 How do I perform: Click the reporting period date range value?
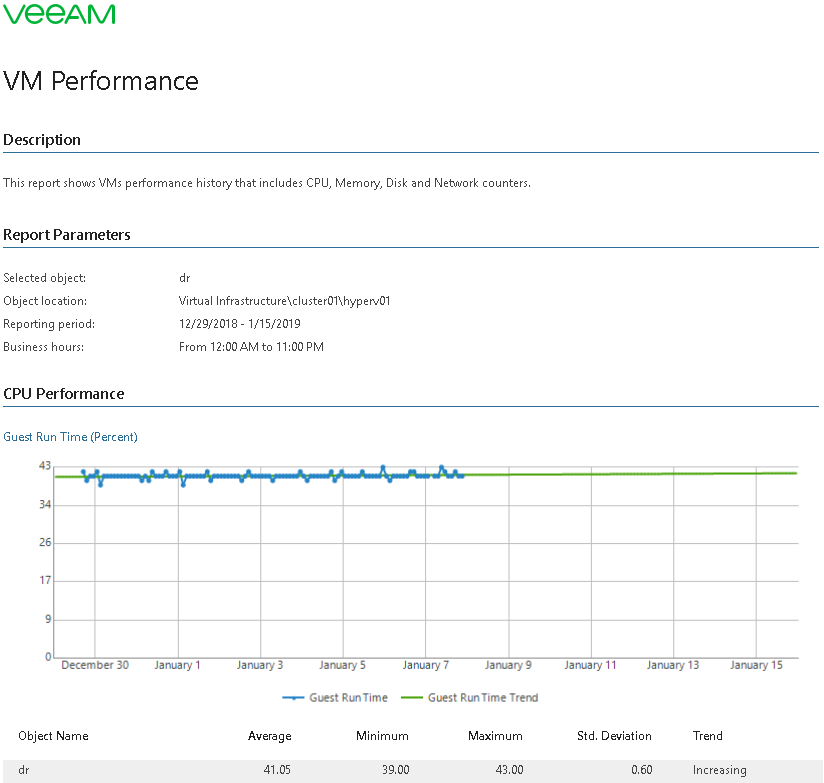coord(239,324)
